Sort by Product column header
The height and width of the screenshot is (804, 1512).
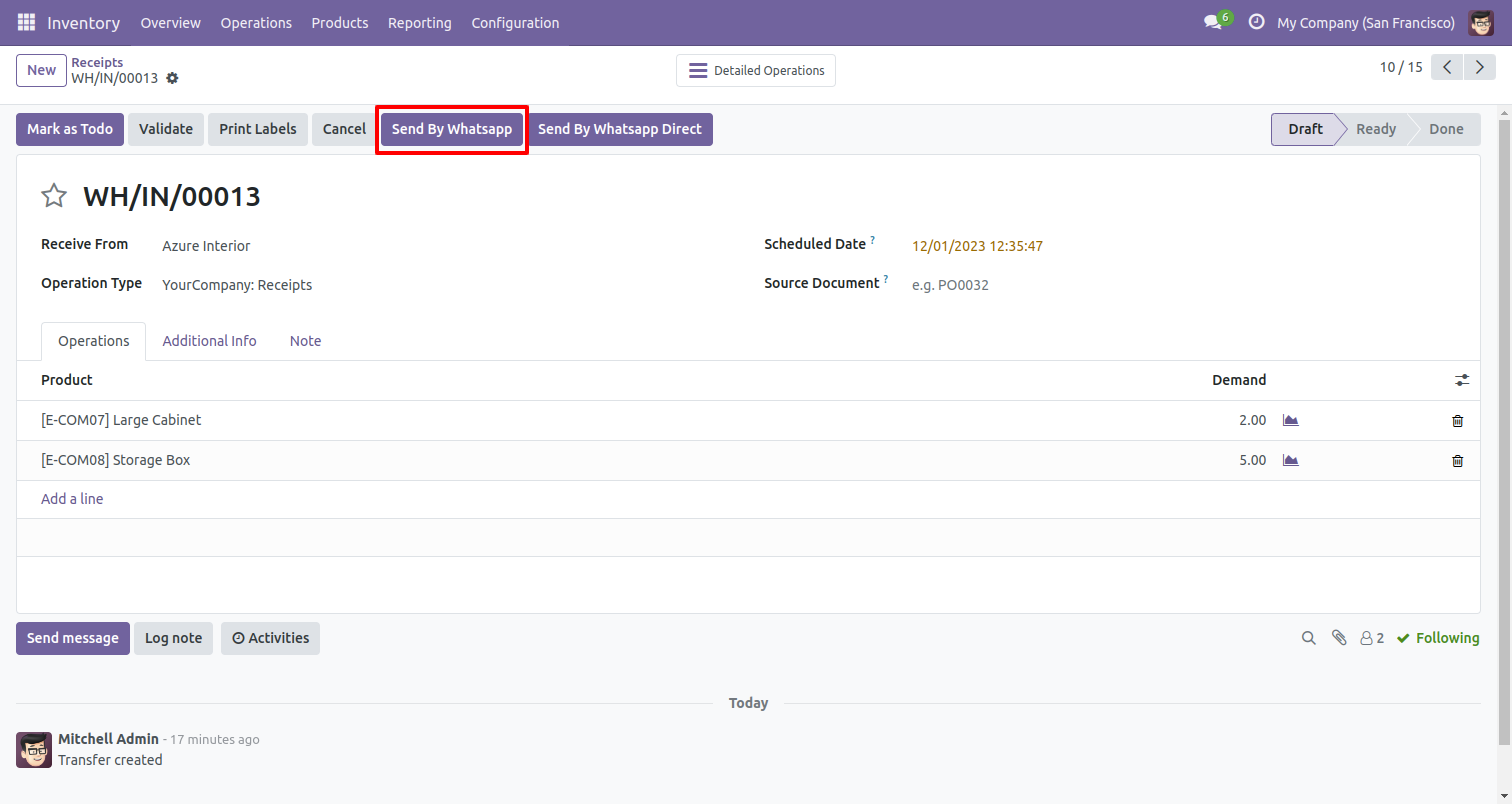(67, 380)
